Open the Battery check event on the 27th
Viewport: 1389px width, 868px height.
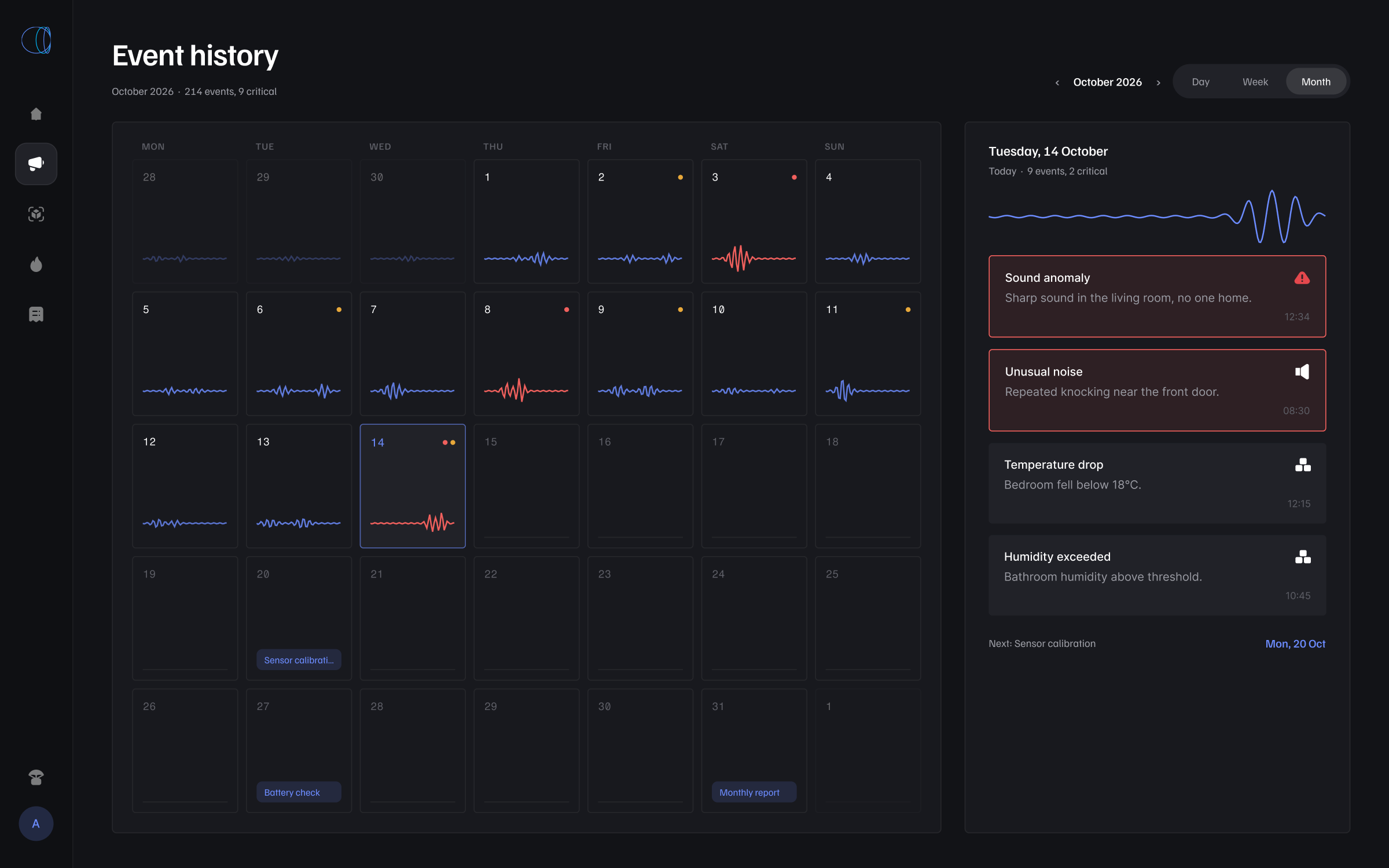299,792
